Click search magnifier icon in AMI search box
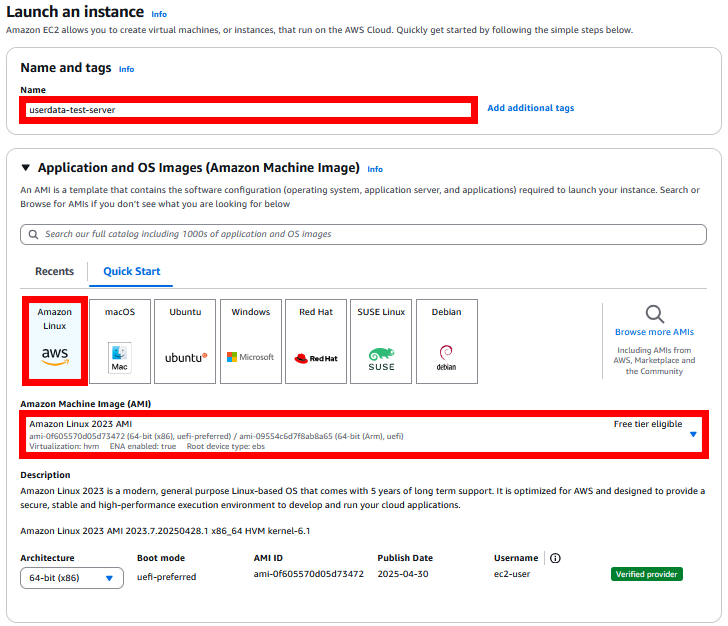This screenshot has height=626, width=728. [x=33, y=234]
